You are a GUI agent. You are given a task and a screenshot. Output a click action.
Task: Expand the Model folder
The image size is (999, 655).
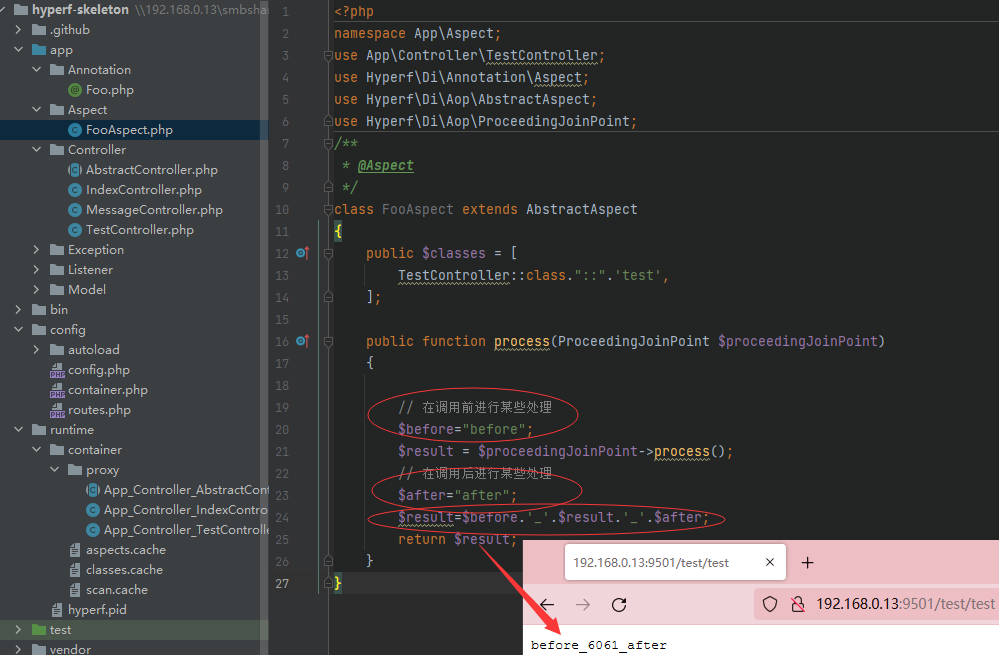coord(36,290)
